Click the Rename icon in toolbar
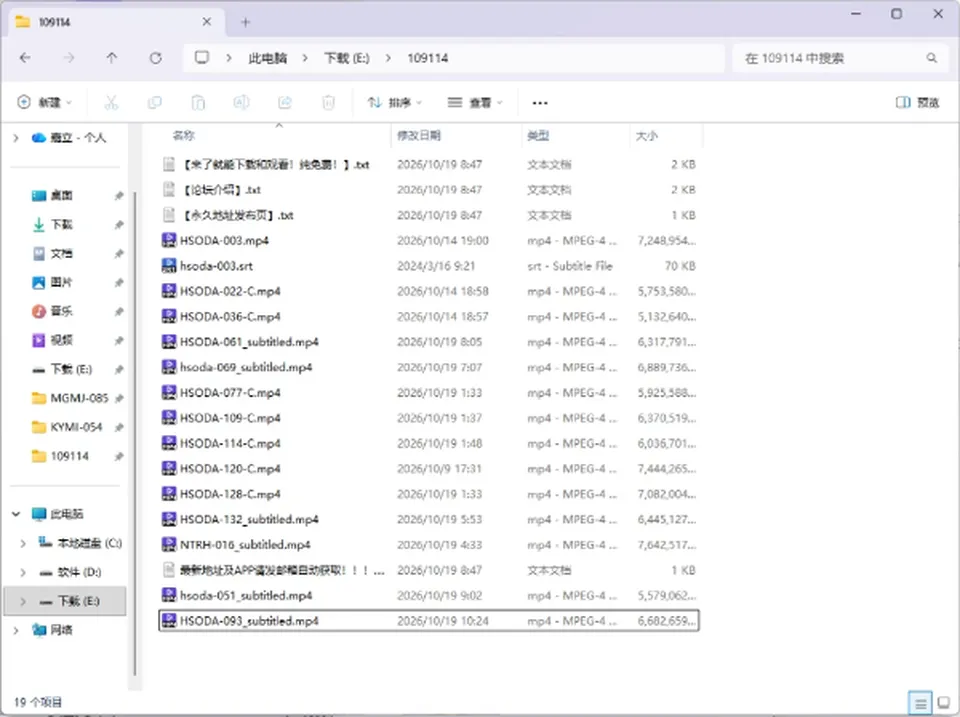 point(242,102)
